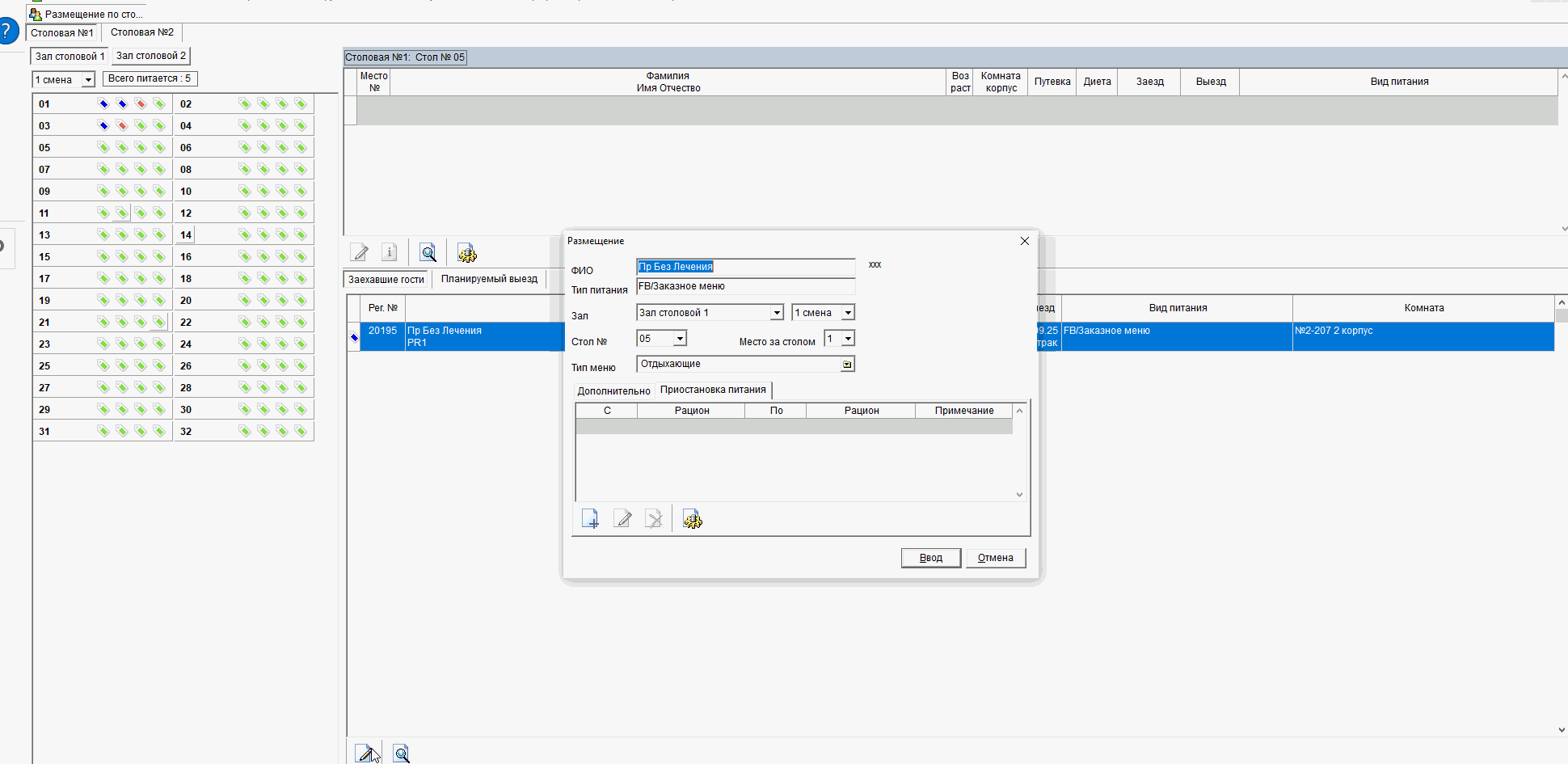Toggle Зал столовой 1 hall button

tap(70, 56)
